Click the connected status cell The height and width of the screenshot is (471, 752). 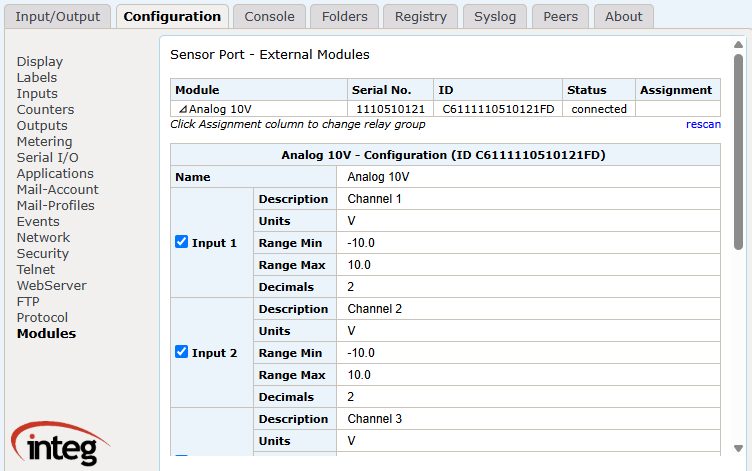pos(599,109)
